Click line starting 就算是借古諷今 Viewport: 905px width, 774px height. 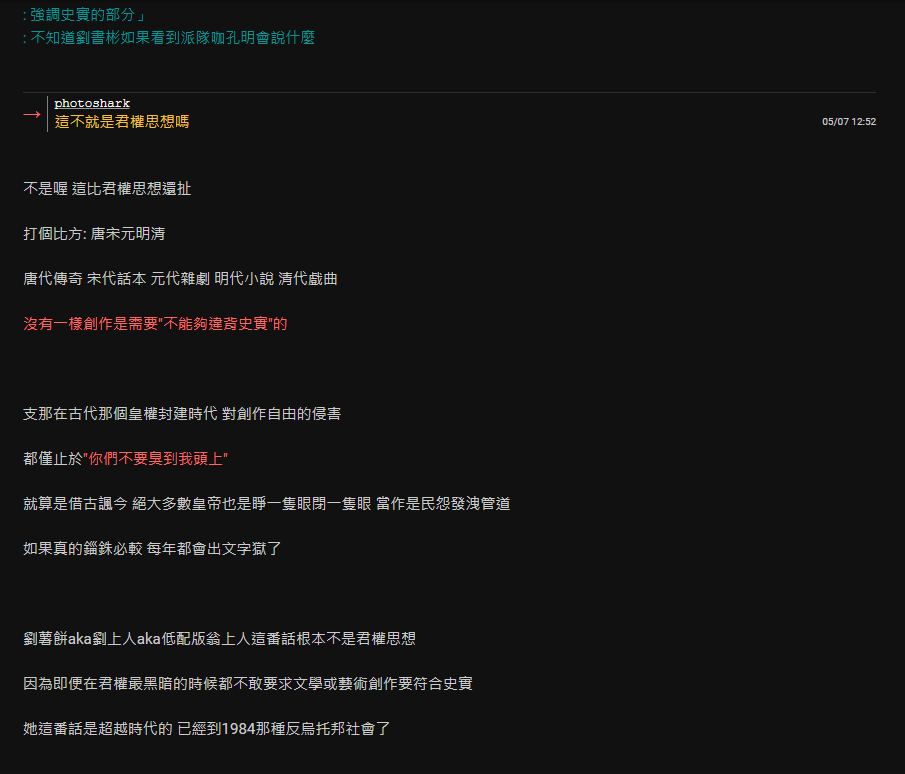point(267,504)
